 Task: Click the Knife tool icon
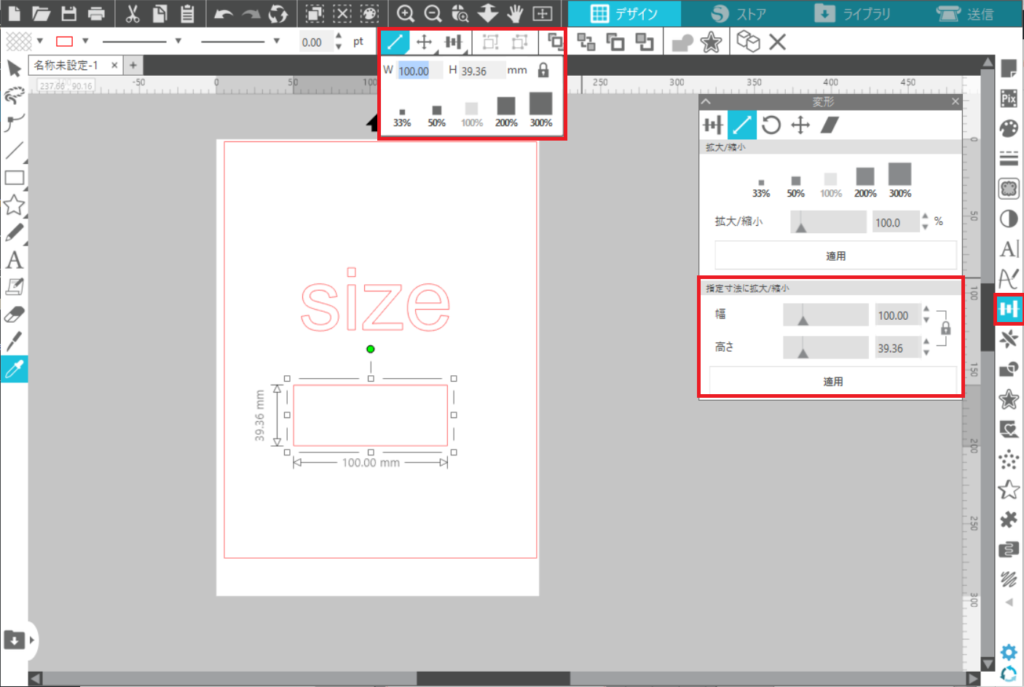14,342
